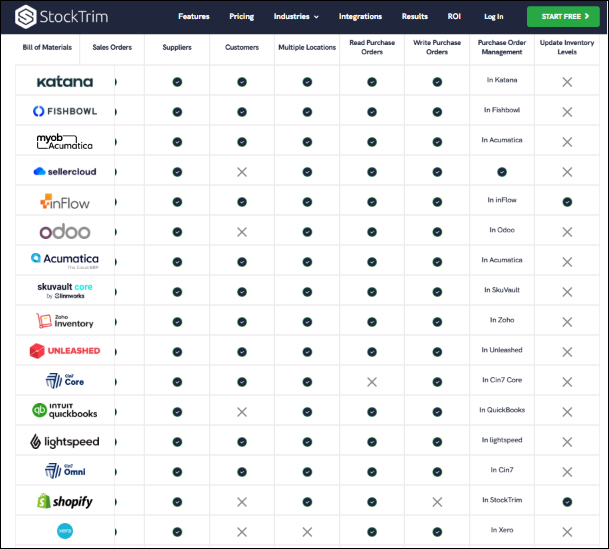Screen dimensions: 609x549
Task: Select the 'In Unleashed' cell text
Action: (502, 350)
